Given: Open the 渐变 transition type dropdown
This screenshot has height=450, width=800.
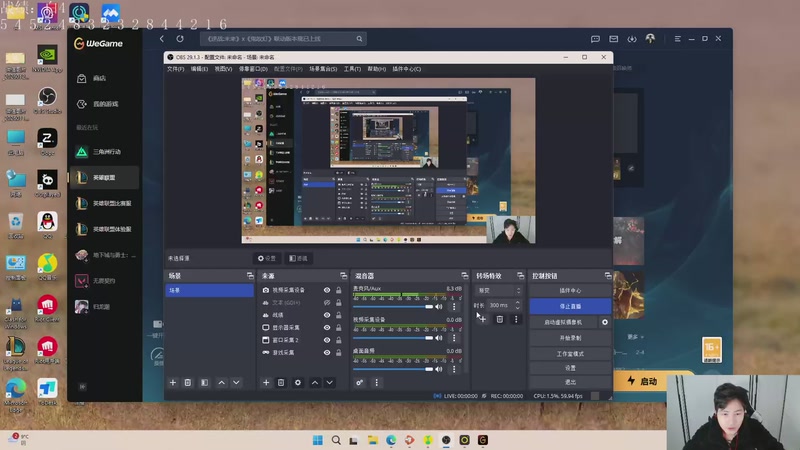Looking at the screenshot, I should pyautogui.click(x=499, y=290).
